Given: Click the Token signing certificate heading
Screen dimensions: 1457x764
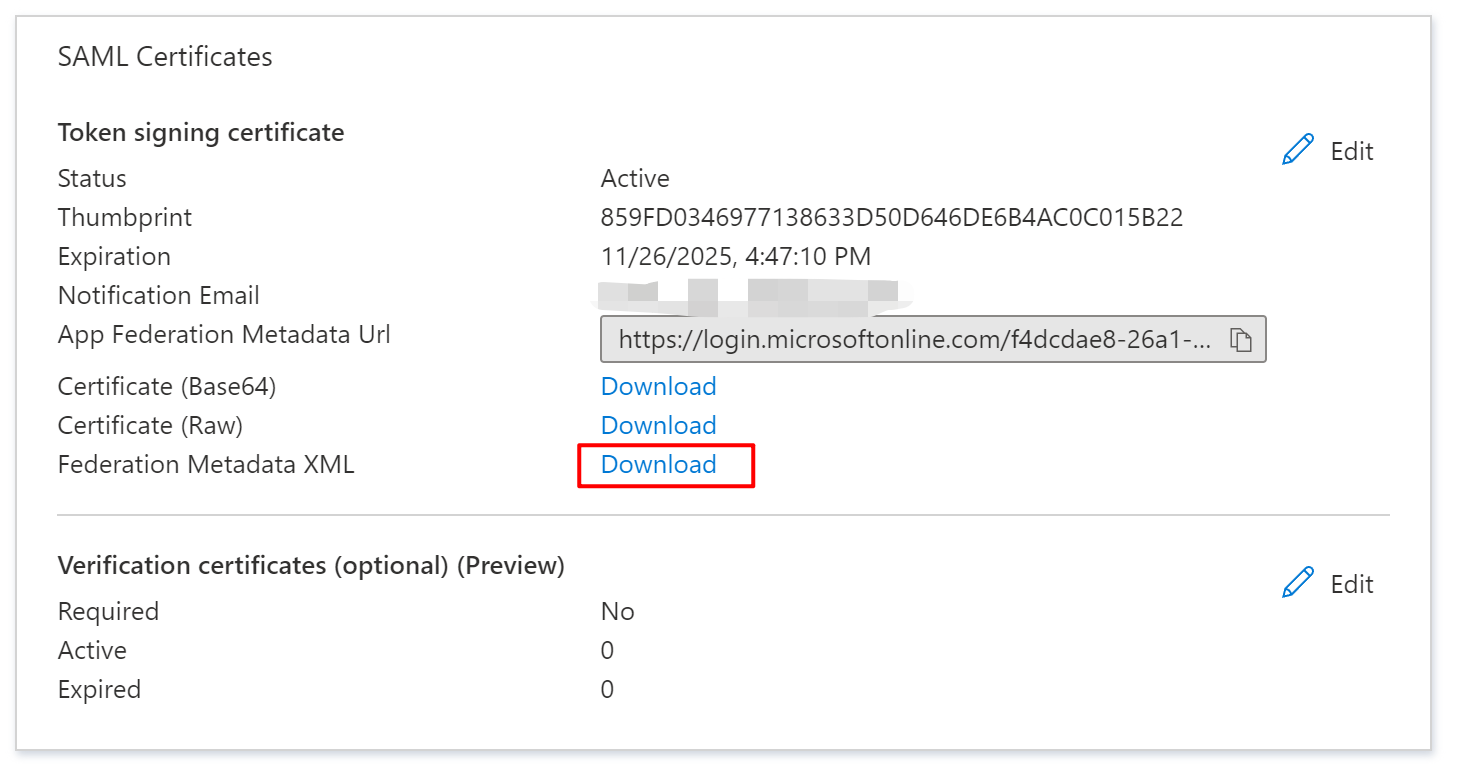Looking at the screenshot, I should tap(201, 133).
